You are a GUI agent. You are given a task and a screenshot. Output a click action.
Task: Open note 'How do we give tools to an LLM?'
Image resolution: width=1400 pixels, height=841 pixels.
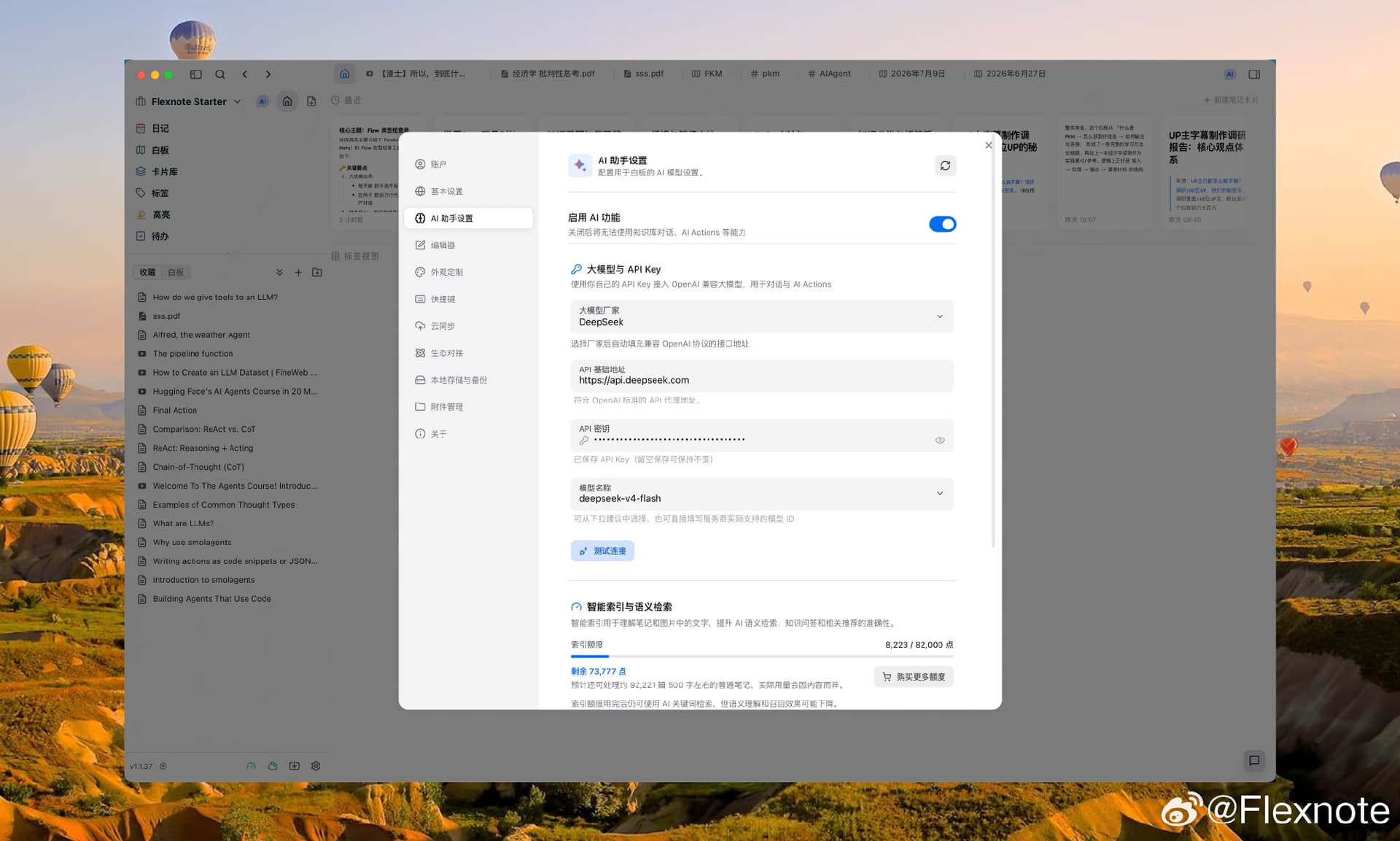pyautogui.click(x=215, y=297)
